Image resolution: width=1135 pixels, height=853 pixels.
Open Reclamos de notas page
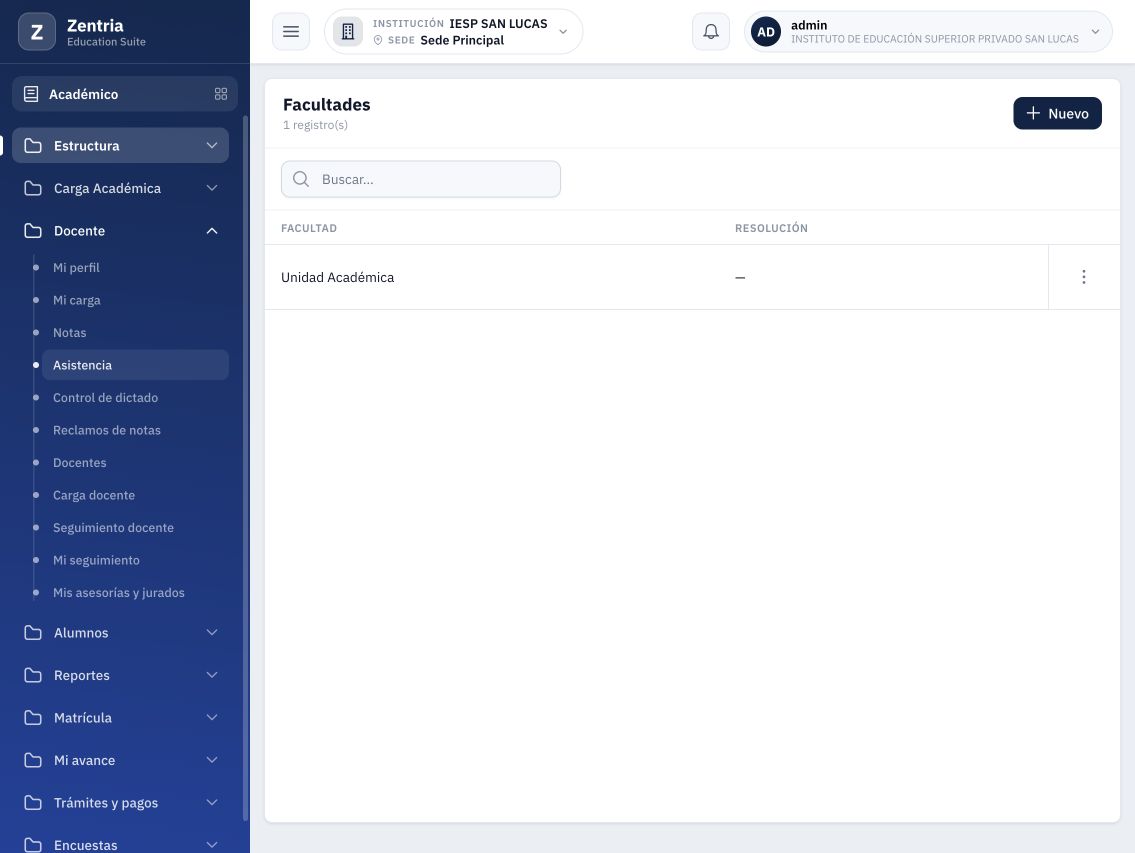pos(135,430)
